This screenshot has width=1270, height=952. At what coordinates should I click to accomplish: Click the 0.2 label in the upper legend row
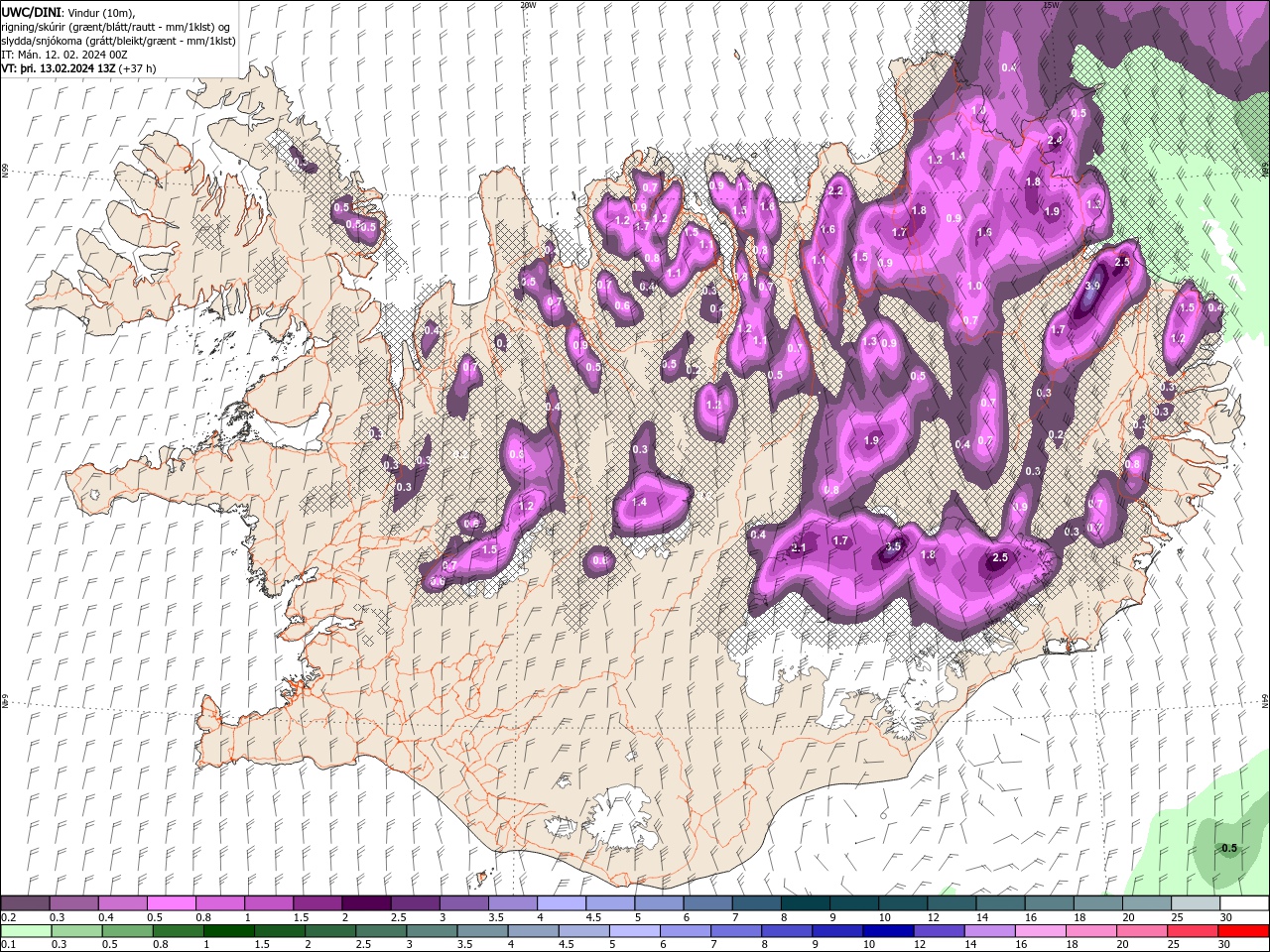pyautogui.click(x=8, y=917)
